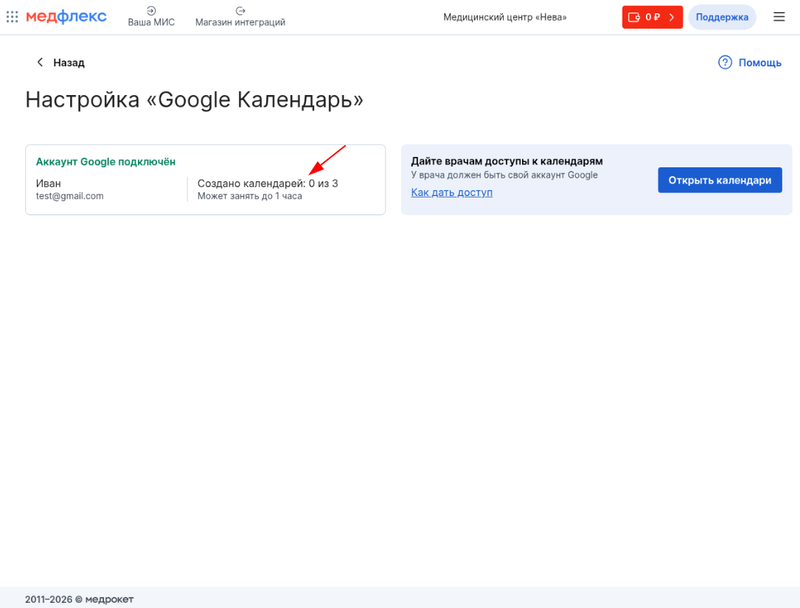Click Создано календарей: 0 из 3

pyautogui.click(x=267, y=183)
